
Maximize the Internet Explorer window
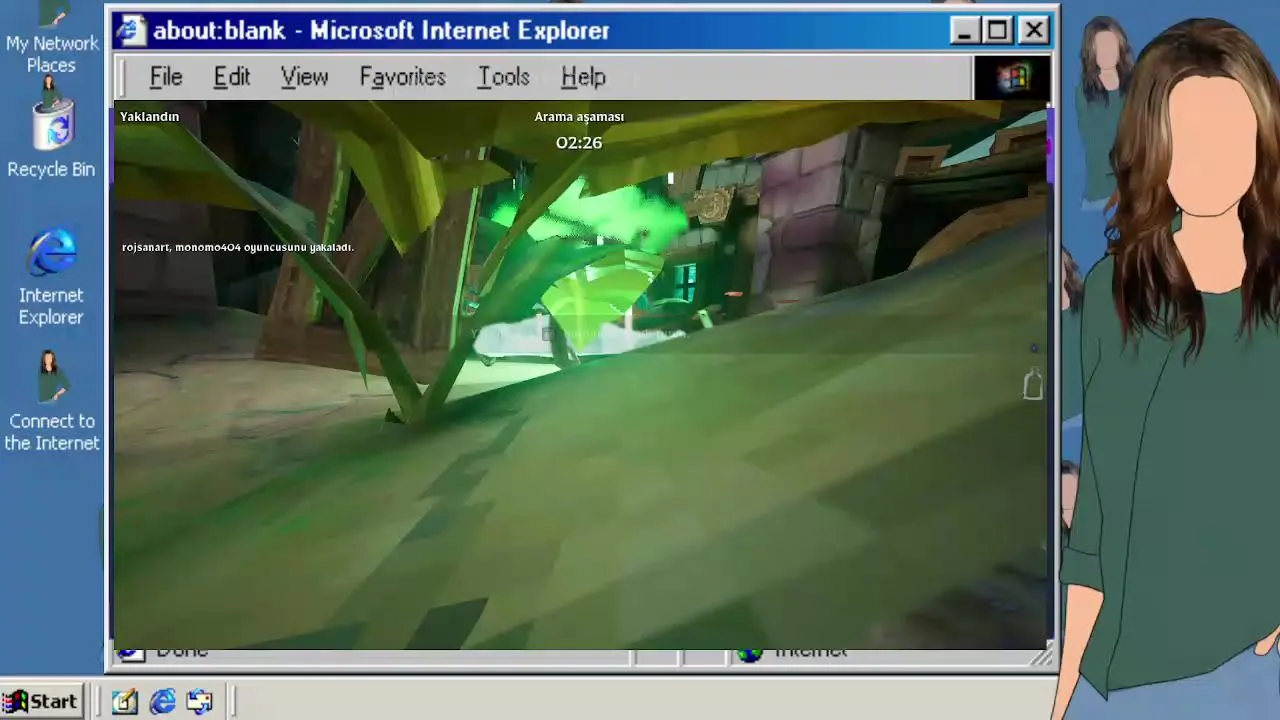998,31
